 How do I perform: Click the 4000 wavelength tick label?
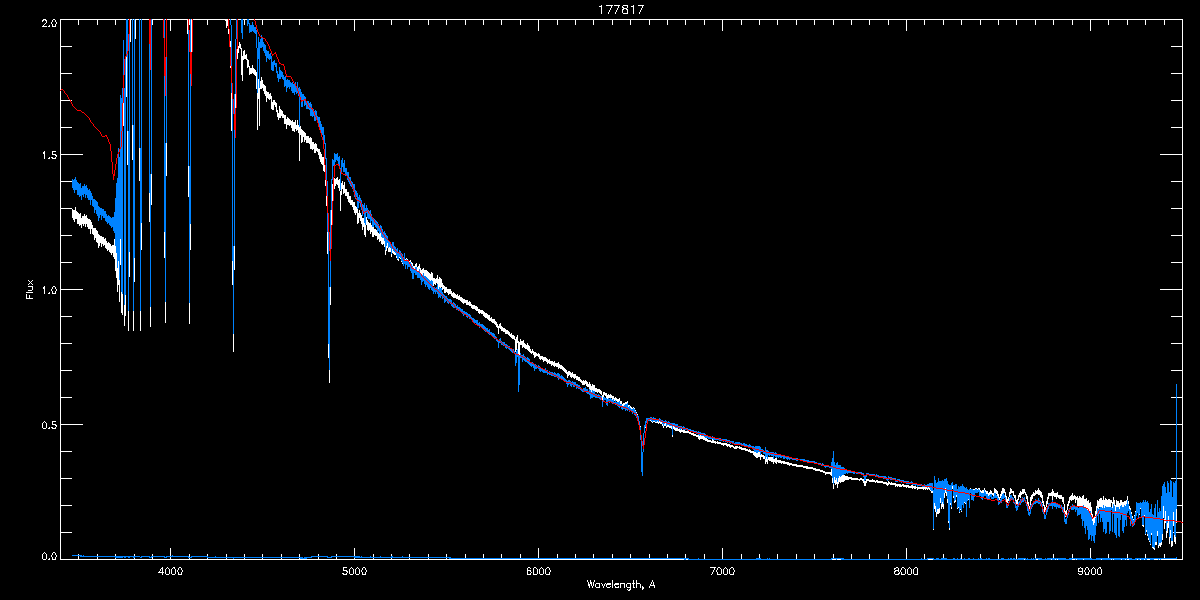[170, 571]
